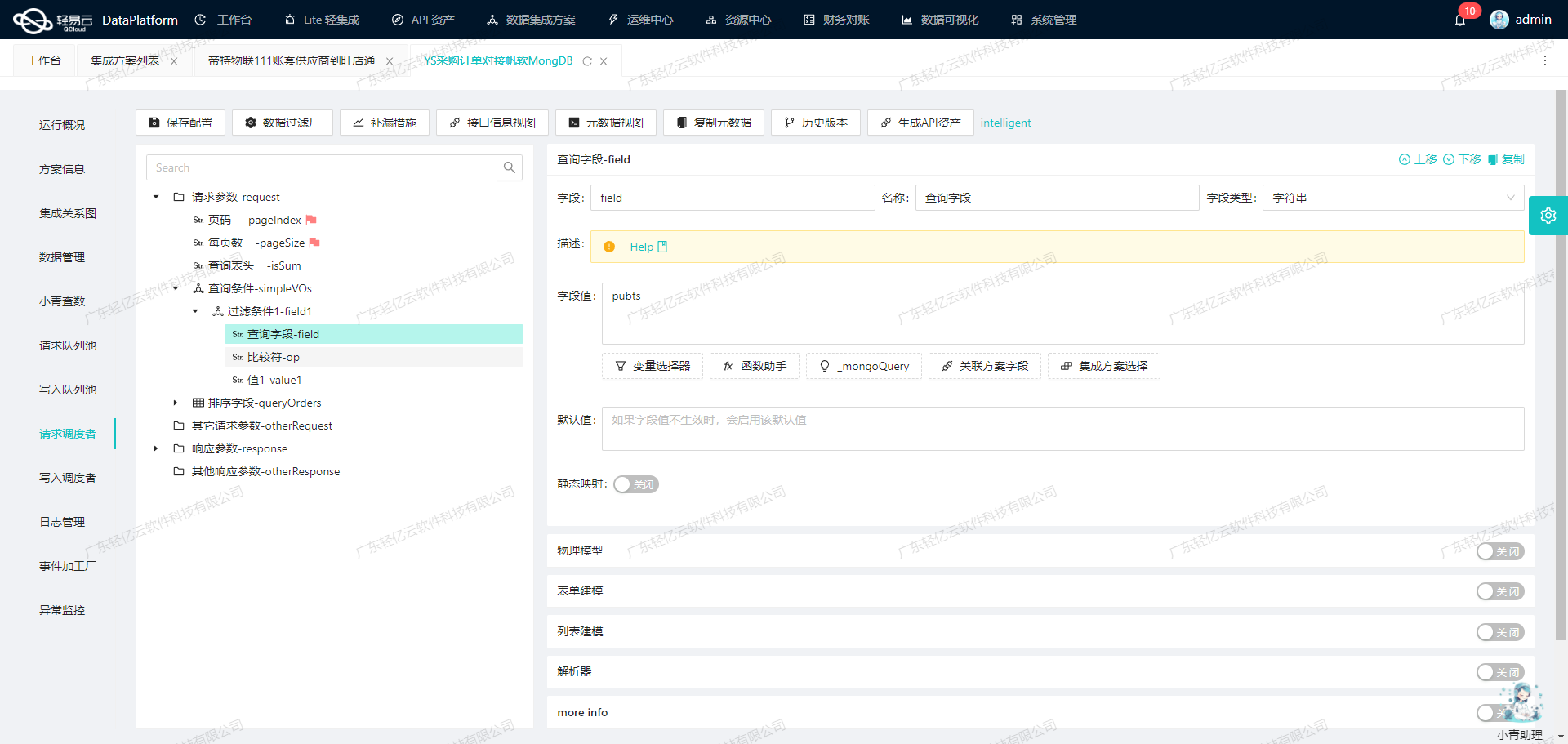This screenshot has height=744, width=1568.
Task: Enable the 静态映射 static mapping switch
Action: [x=635, y=484]
